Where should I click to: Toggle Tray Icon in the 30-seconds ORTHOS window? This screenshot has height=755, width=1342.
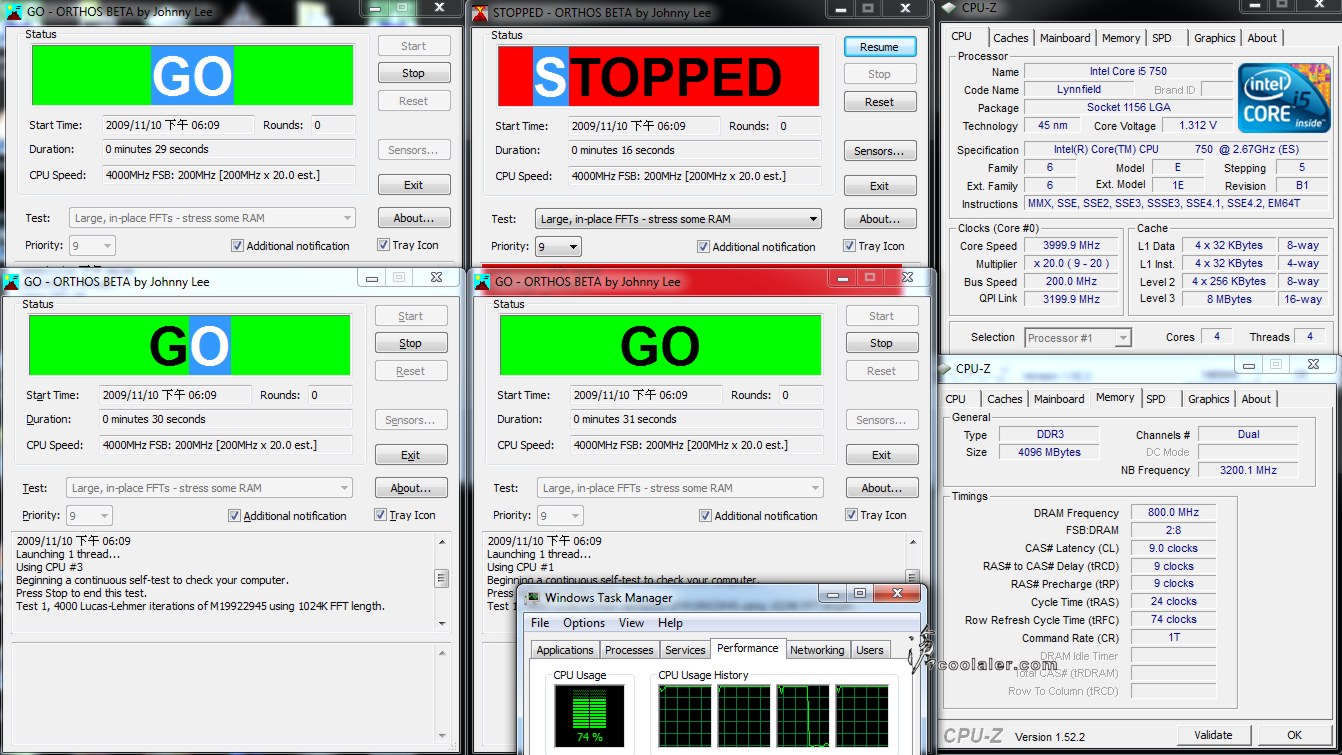click(x=381, y=515)
